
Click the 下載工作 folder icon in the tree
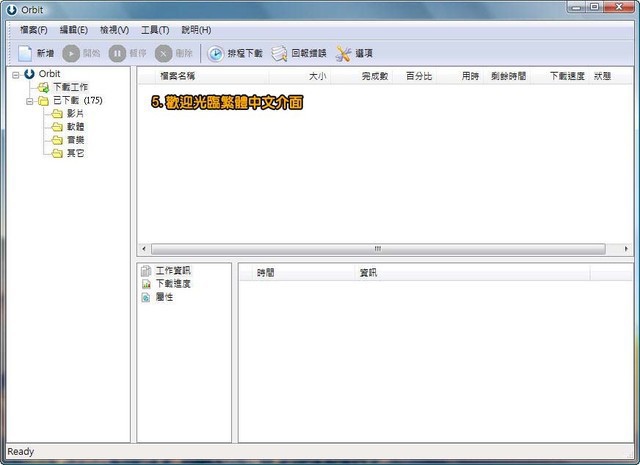[43, 87]
